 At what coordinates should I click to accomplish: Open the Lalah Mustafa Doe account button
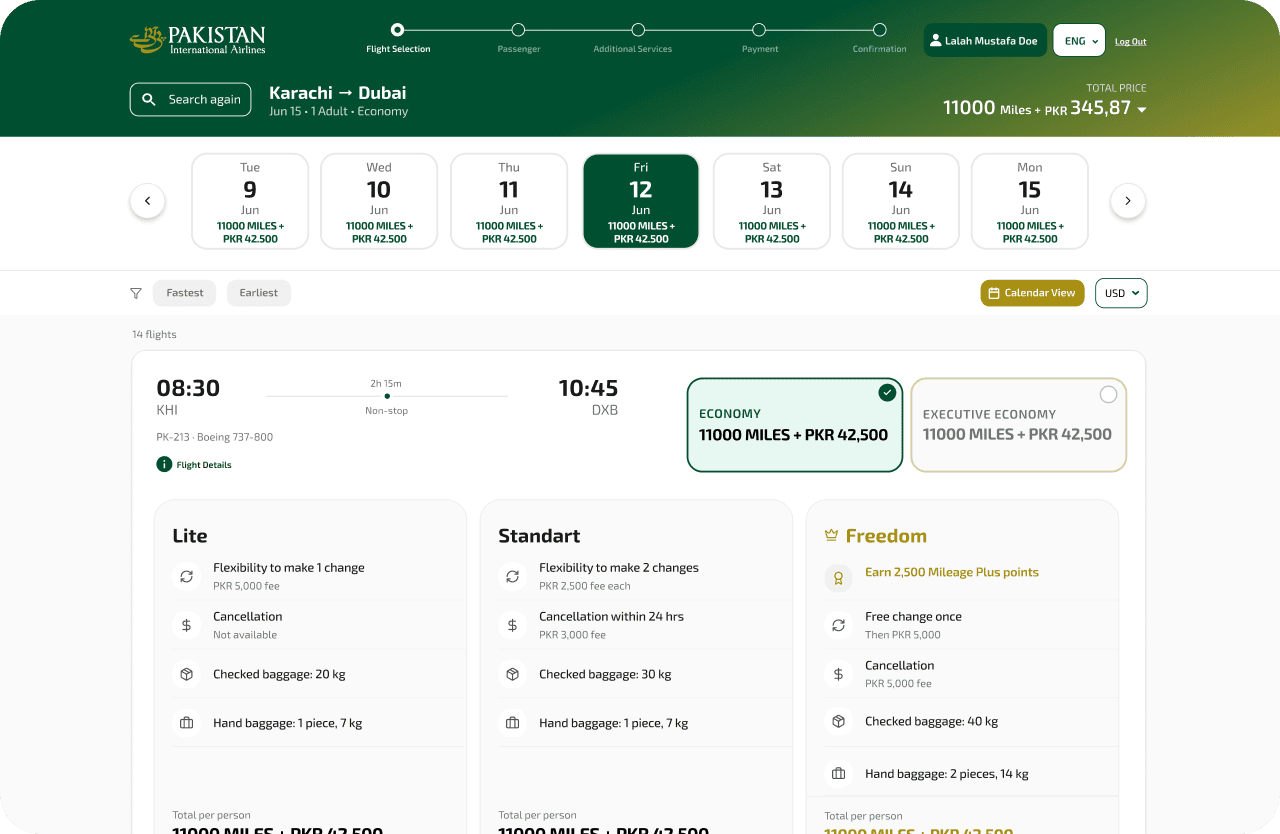click(x=985, y=41)
